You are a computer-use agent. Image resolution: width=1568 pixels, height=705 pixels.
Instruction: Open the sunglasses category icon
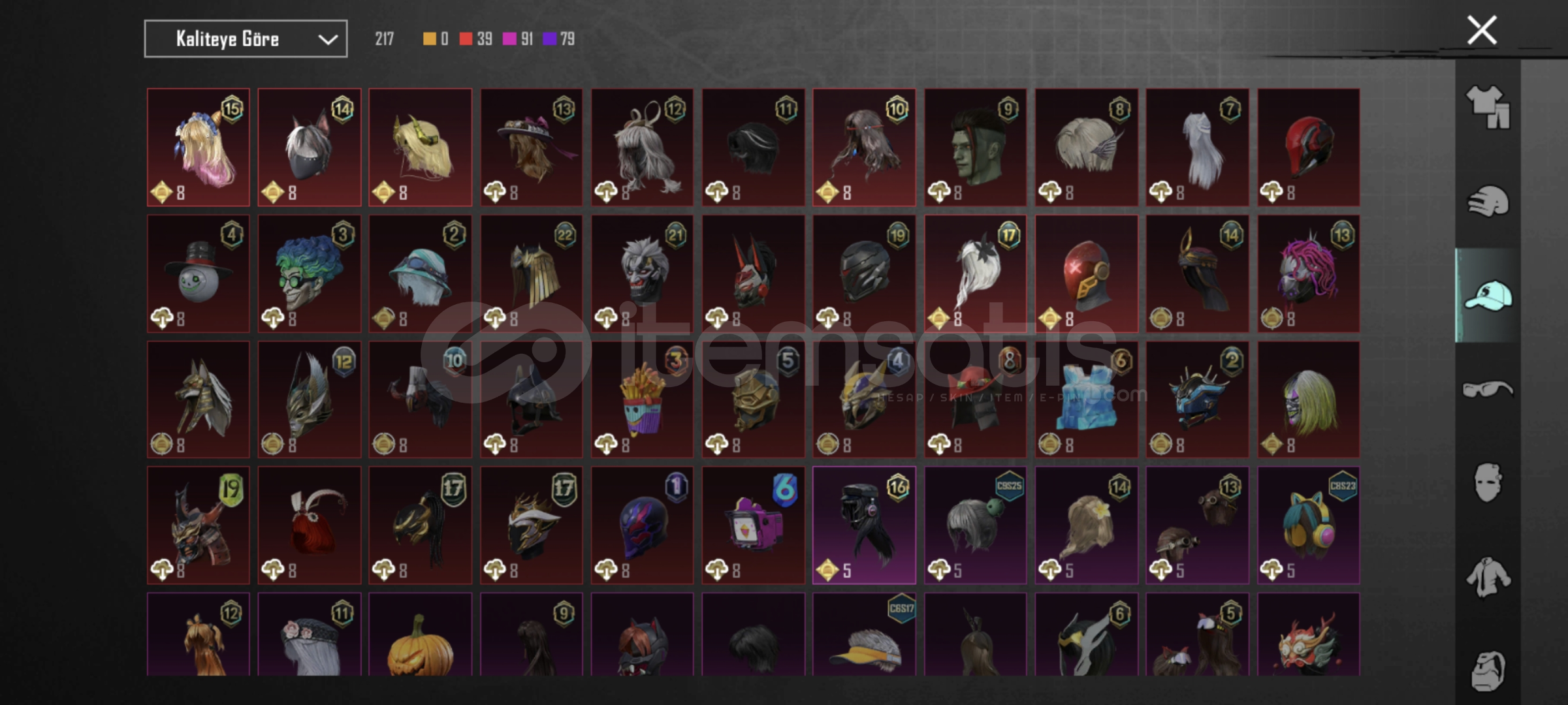click(1488, 389)
